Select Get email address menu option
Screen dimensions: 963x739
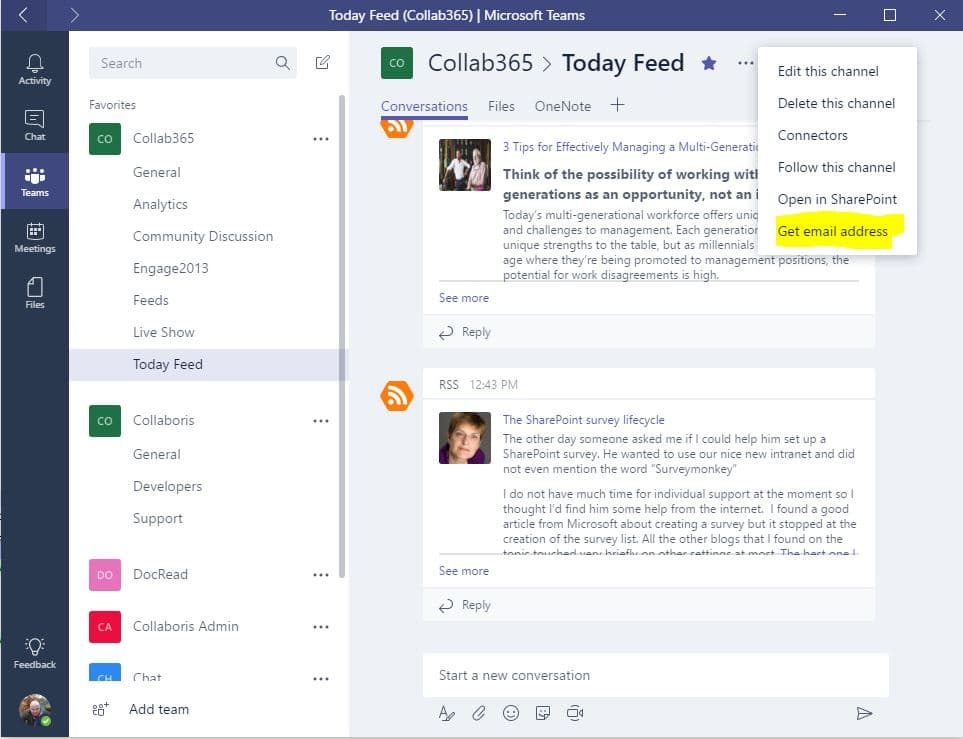click(832, 231)
